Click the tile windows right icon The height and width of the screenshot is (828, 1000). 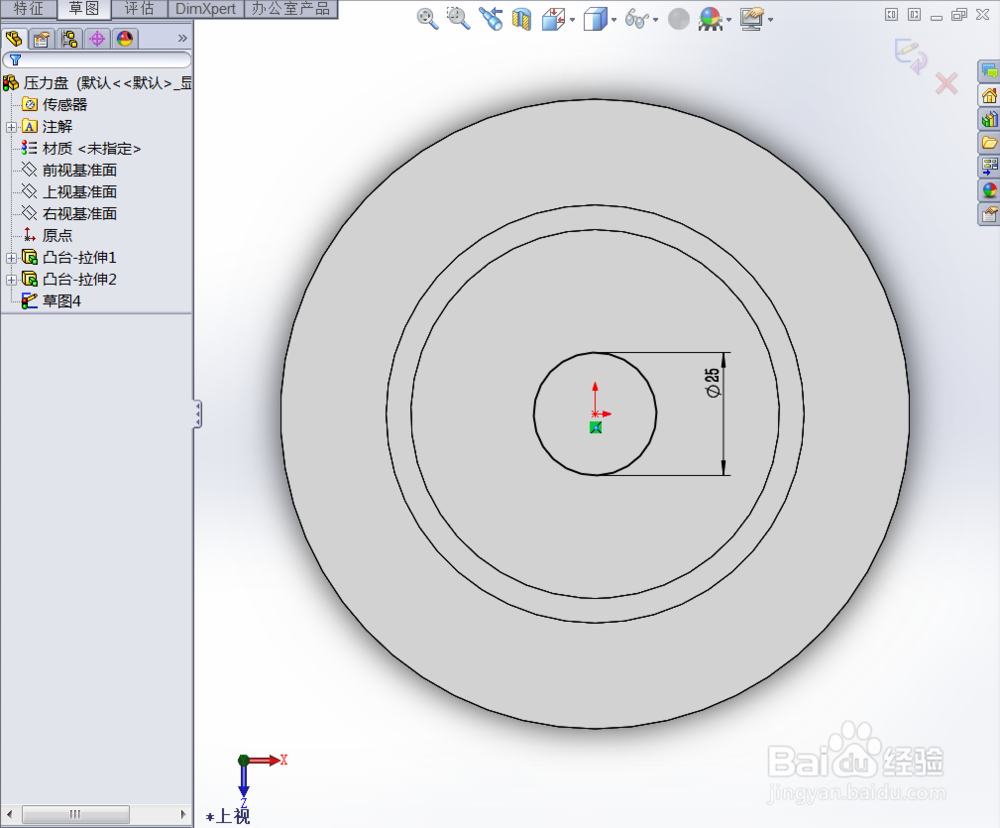(x=914, y=14)
